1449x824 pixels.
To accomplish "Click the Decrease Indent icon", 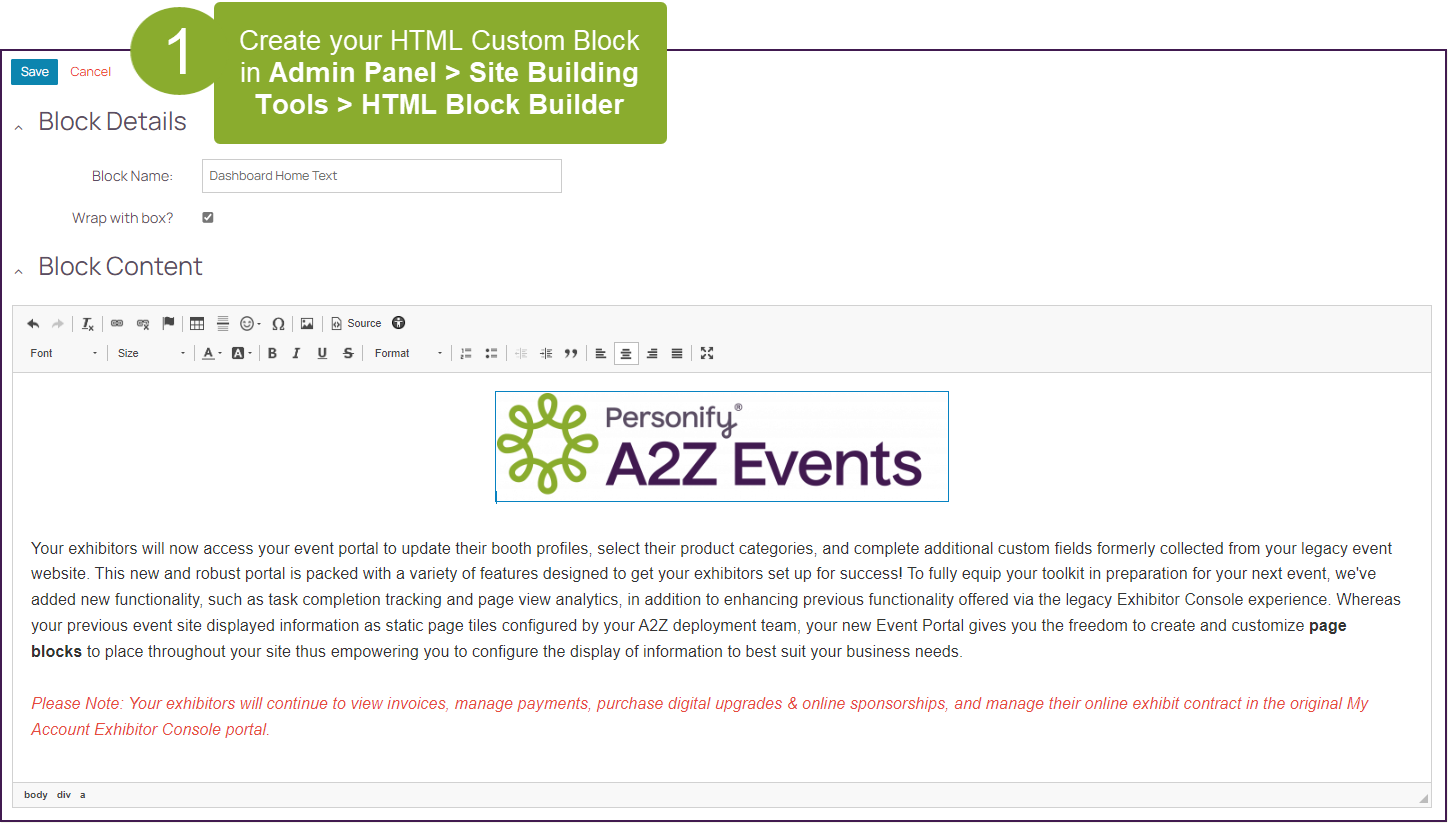I will point(520,354).
